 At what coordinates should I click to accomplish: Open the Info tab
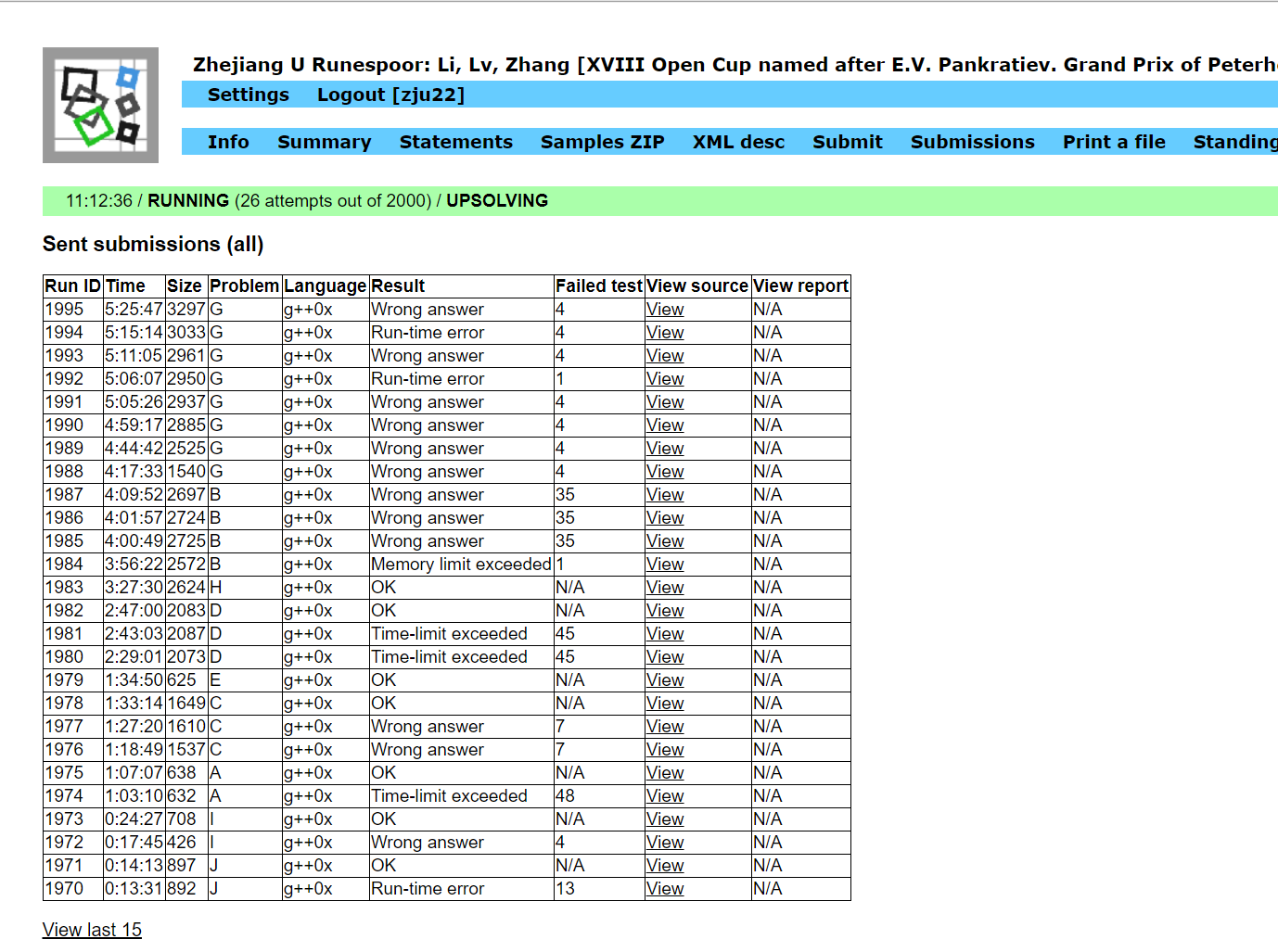[228, 142]
